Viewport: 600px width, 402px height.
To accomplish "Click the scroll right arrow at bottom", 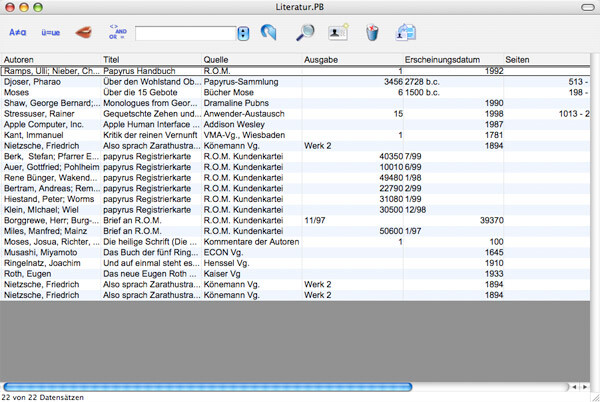I will (x=583, y=386).
